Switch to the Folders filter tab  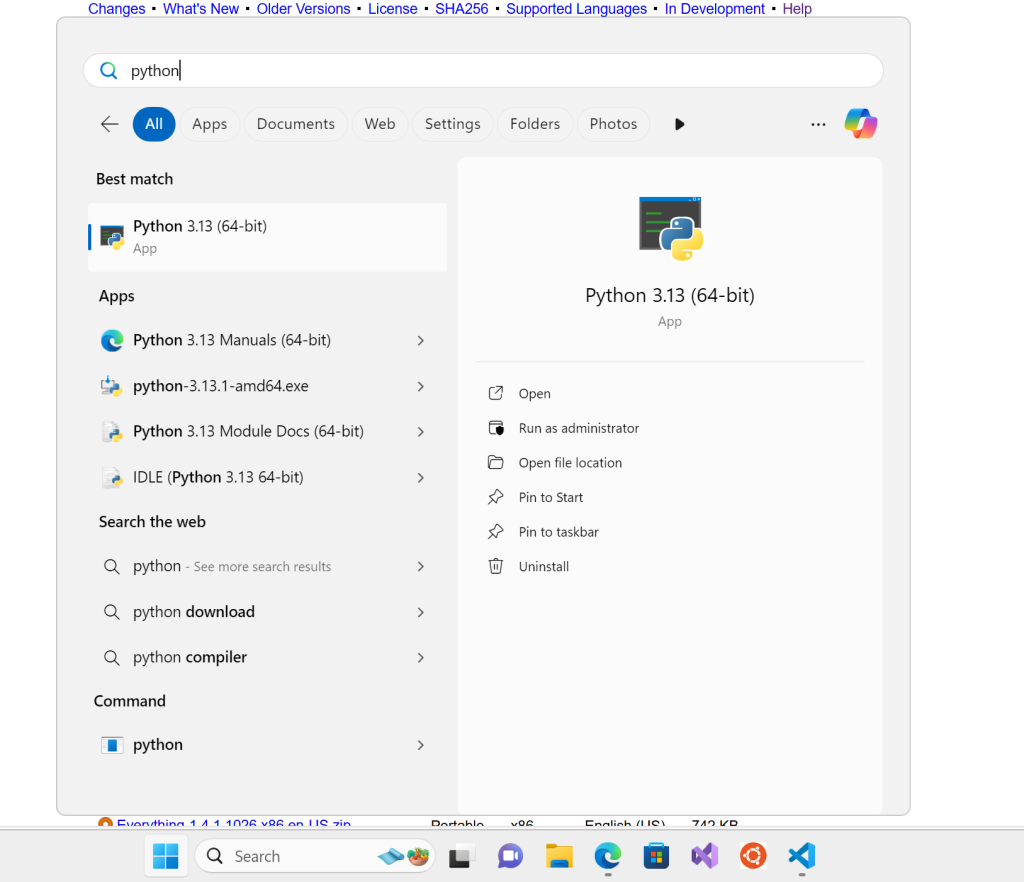[x=535, y=124]
